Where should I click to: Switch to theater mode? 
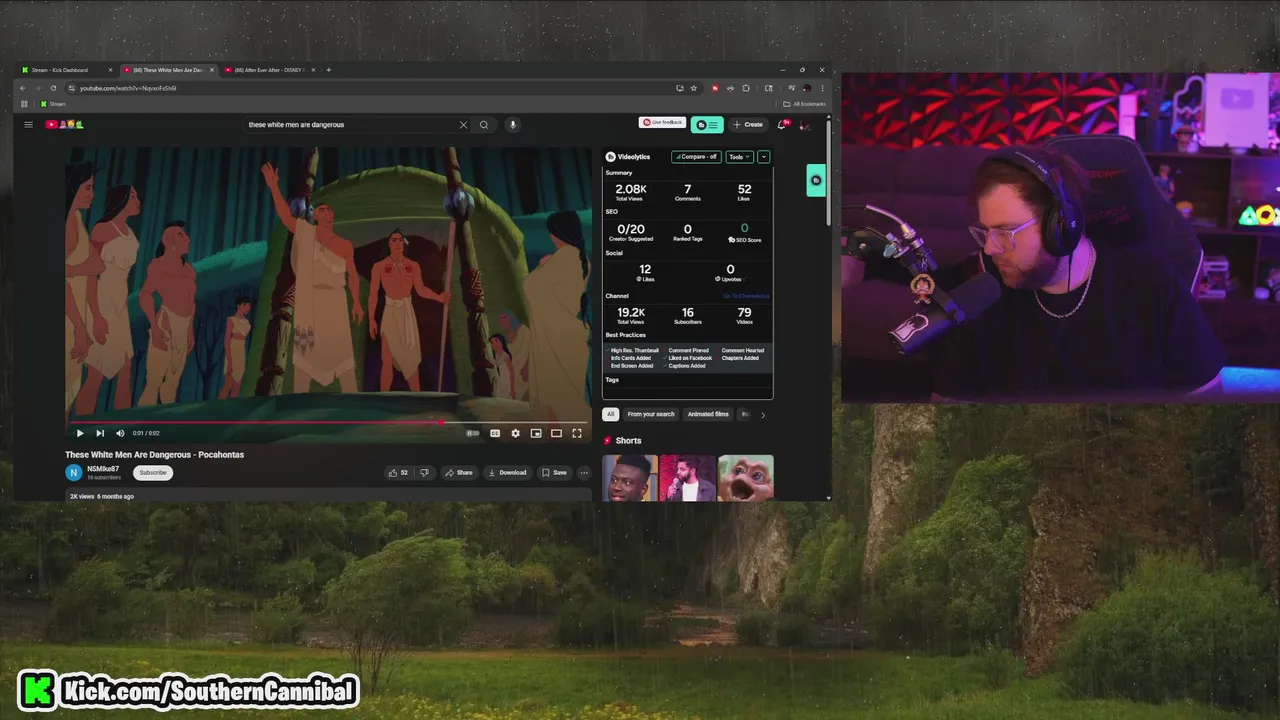point(556,433)
